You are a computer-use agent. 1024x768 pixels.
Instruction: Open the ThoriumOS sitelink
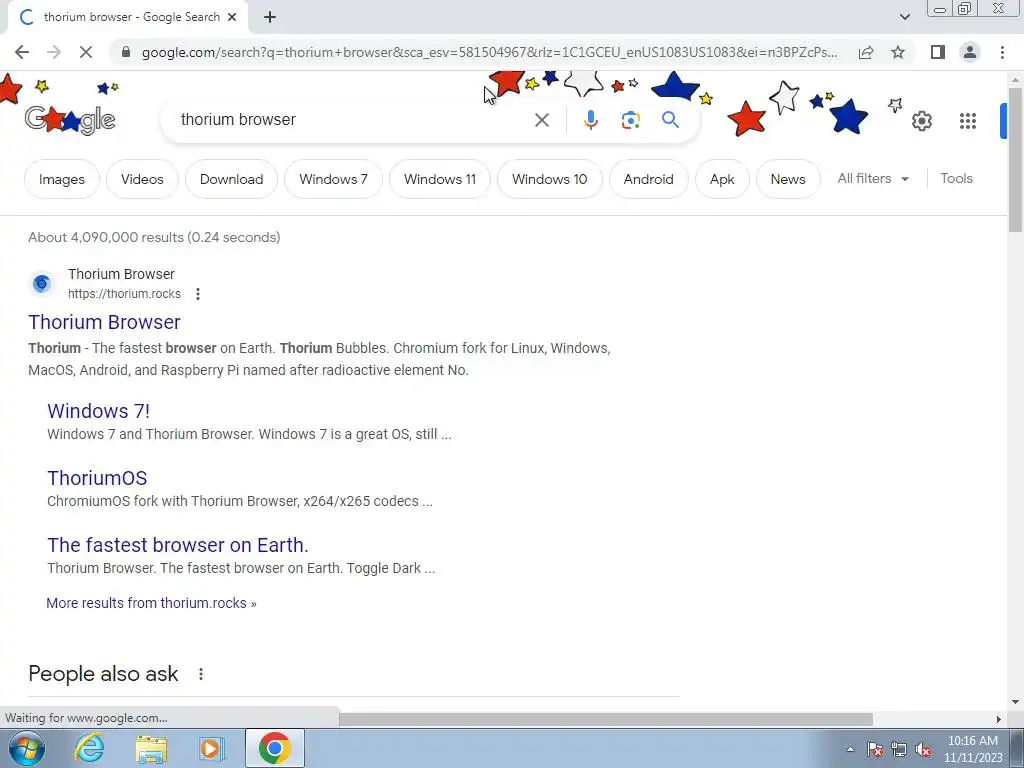tap(97, 478)
